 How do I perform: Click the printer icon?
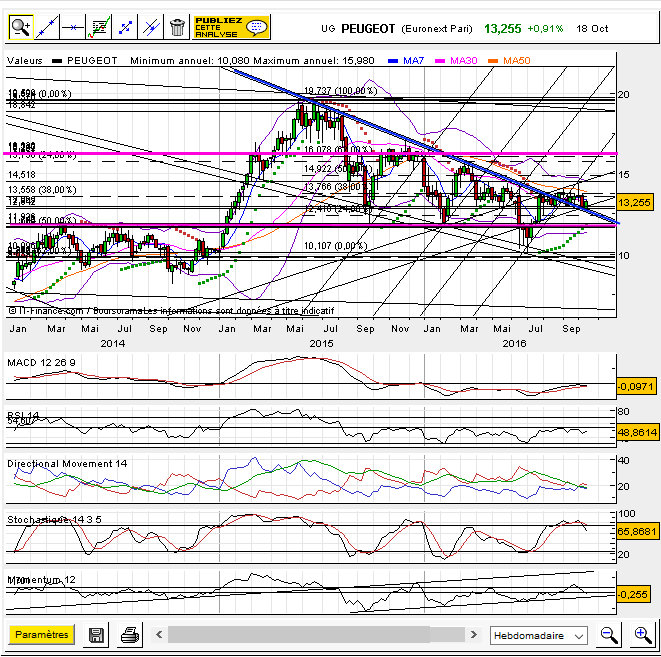130,635
